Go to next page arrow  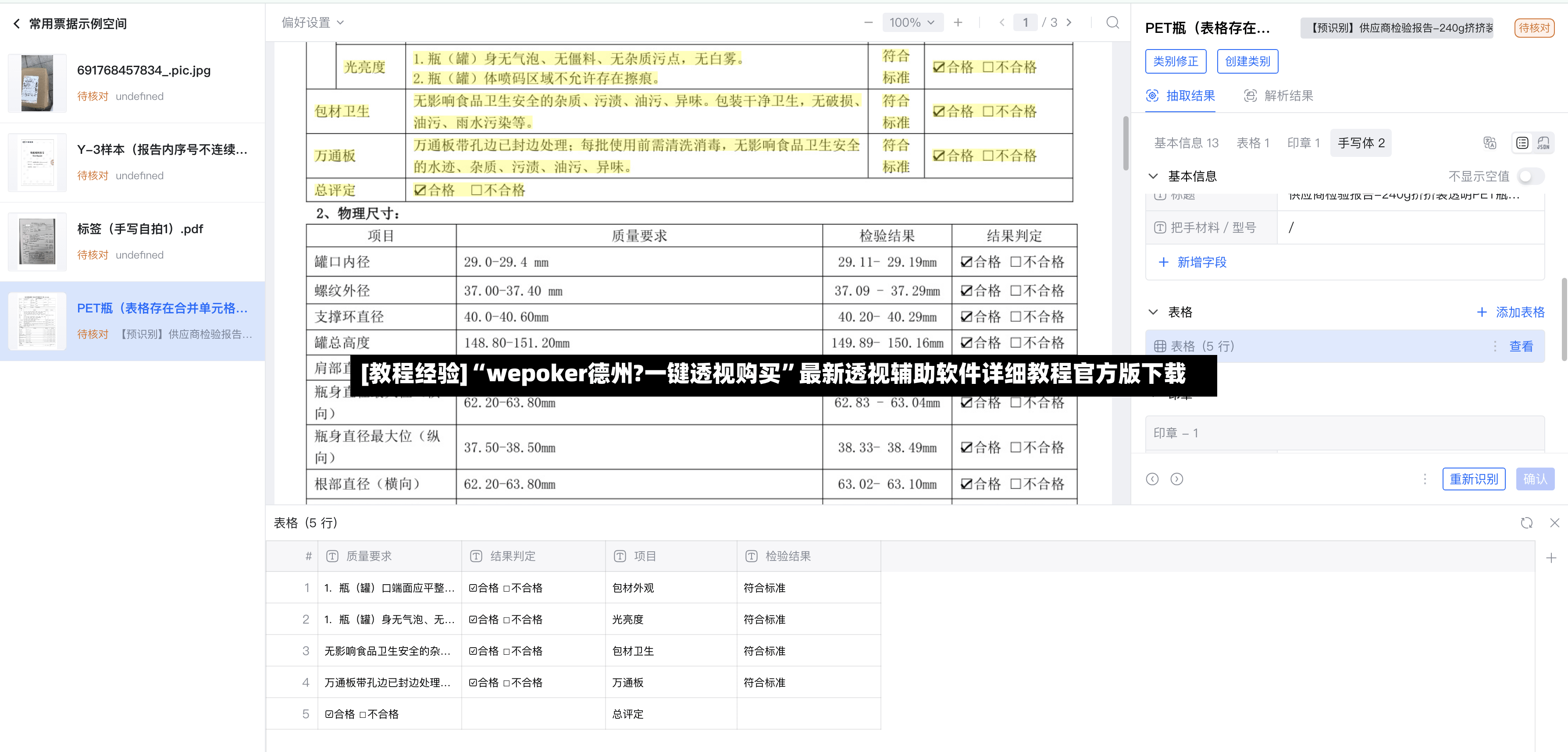pos(1069,22)
